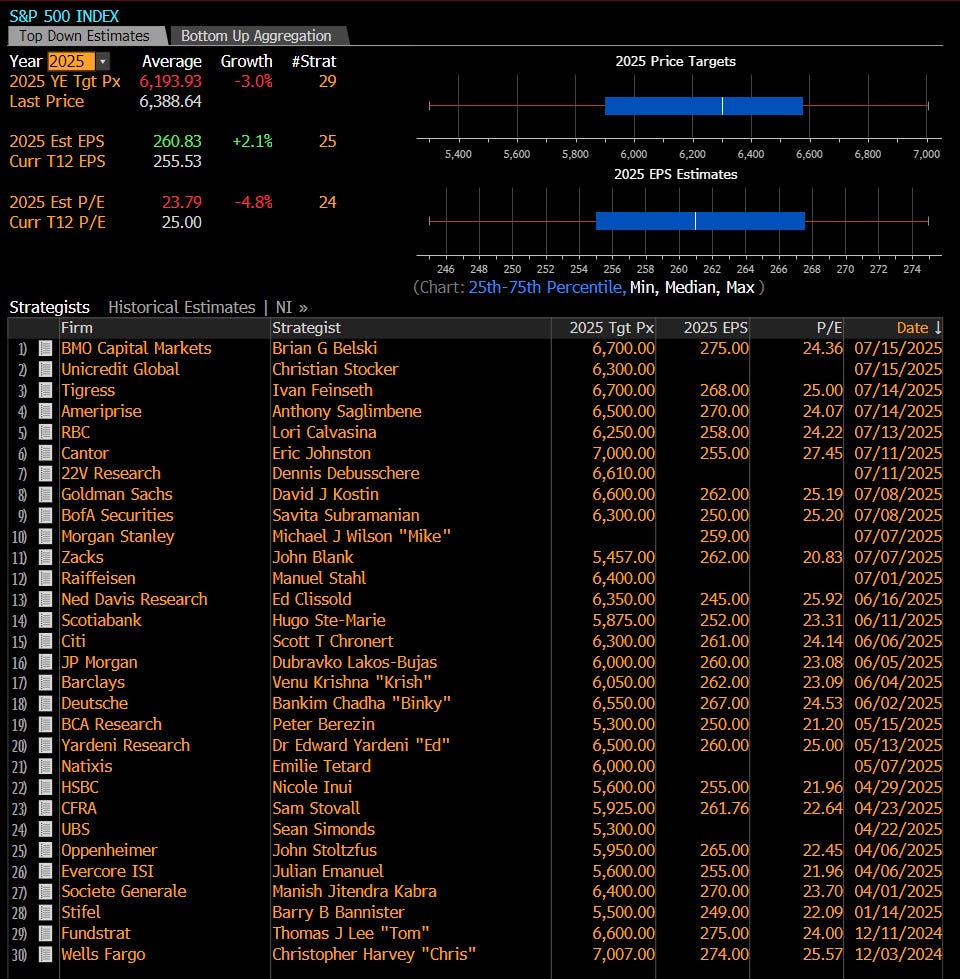Open the note icon next to Fundstrat
The height and width of the screenshot is (979, 960).
coord(46,933)
